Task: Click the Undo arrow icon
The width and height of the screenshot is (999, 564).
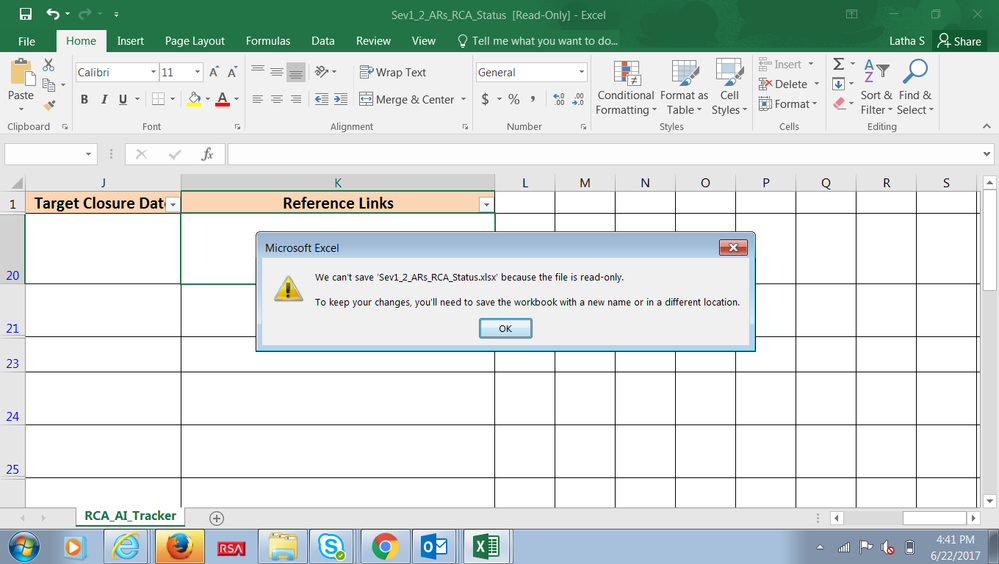Action: click(53, 14)
